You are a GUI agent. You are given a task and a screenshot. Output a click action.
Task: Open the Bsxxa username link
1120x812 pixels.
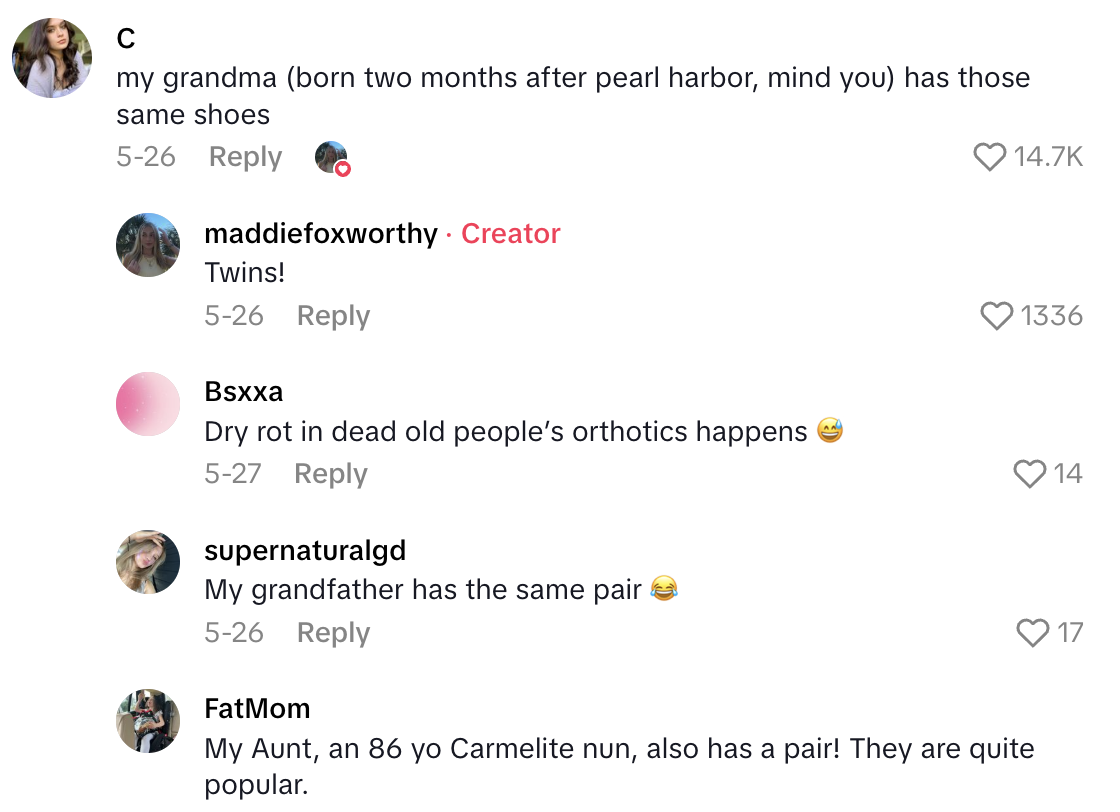(243, 392)
